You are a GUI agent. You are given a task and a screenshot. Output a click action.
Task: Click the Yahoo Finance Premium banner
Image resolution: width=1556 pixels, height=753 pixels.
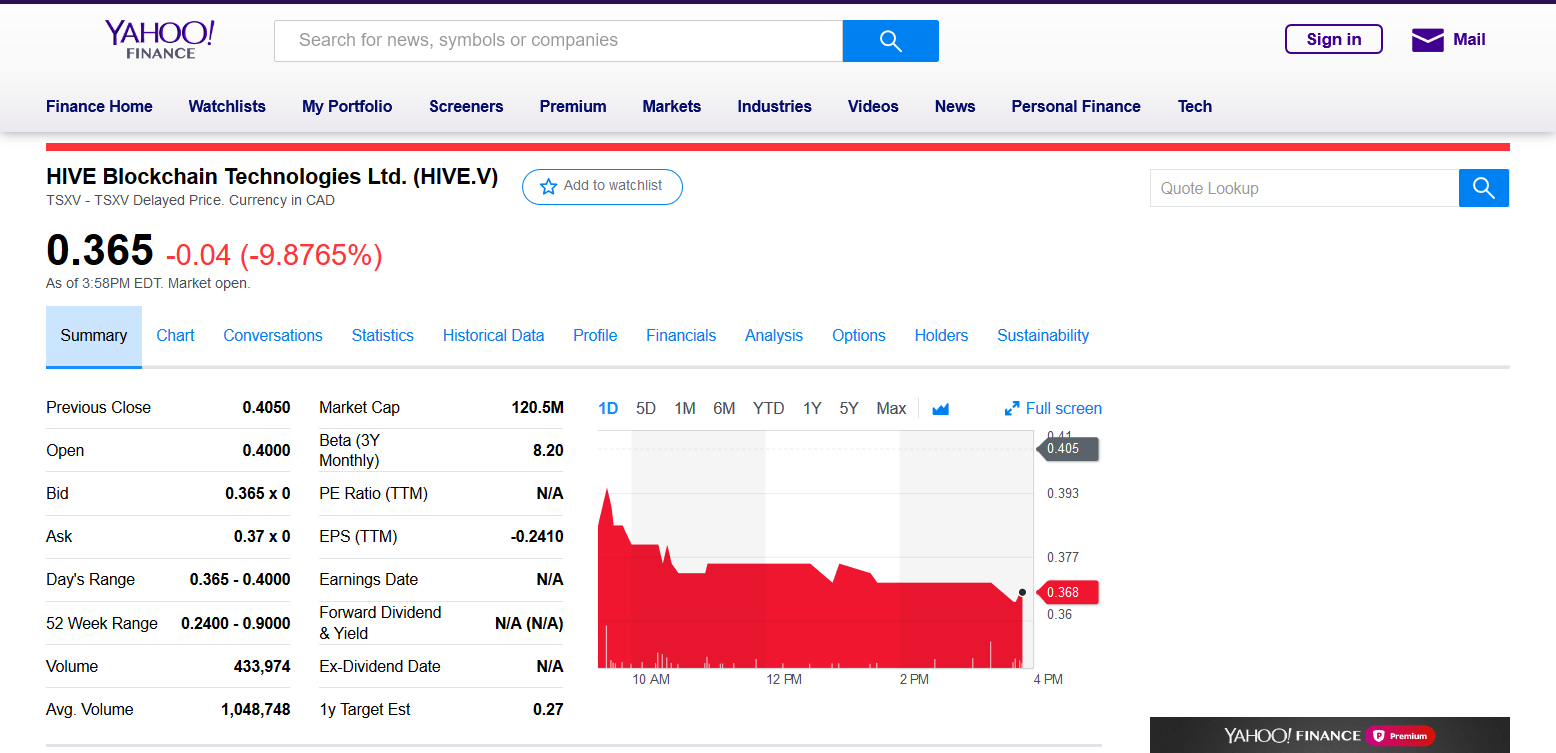point(1329,735)
